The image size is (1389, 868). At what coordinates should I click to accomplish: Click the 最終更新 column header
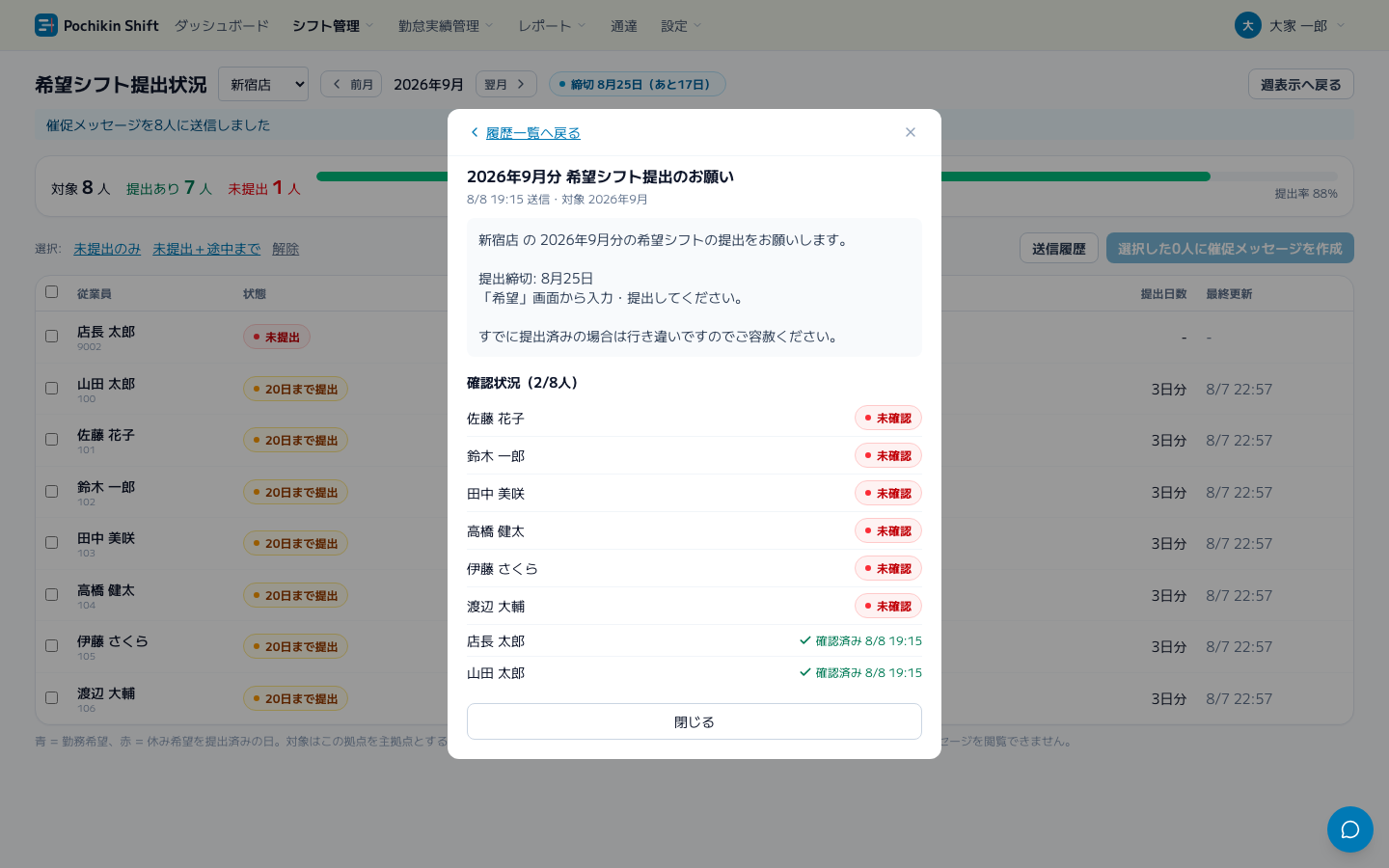point(1229,293)
